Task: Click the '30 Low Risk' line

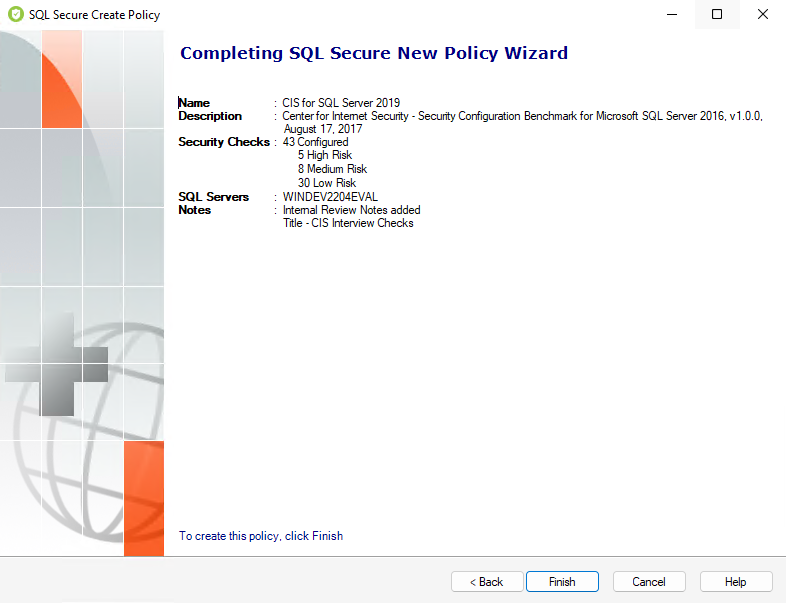Action: (x=327, y=183)
